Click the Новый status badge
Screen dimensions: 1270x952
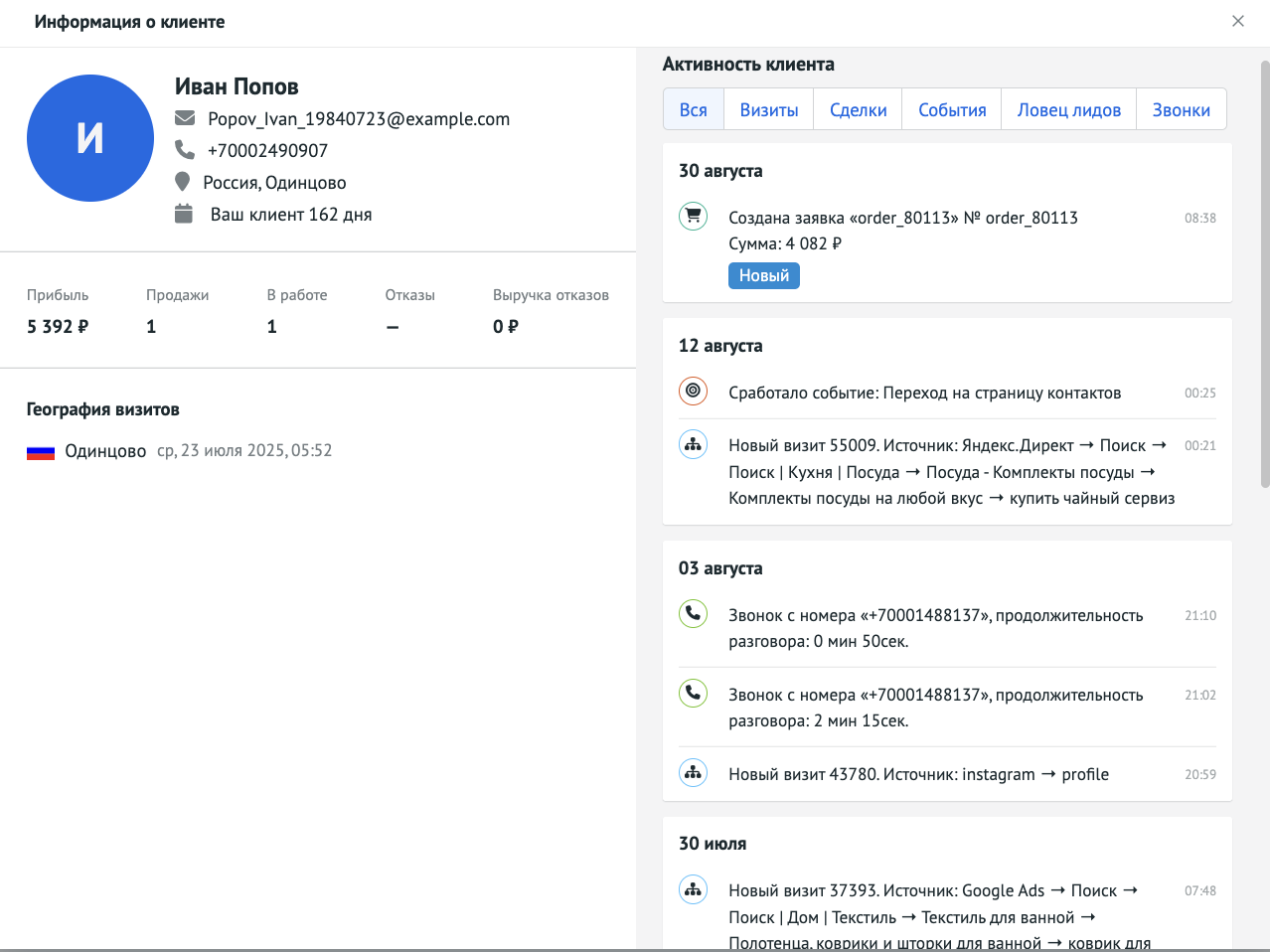[763, 275]
